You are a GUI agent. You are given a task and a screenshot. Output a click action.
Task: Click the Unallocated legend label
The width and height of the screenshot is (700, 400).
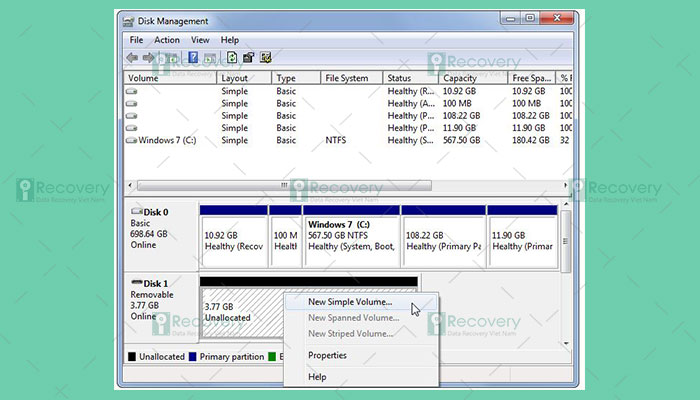[x=162, y=357]
